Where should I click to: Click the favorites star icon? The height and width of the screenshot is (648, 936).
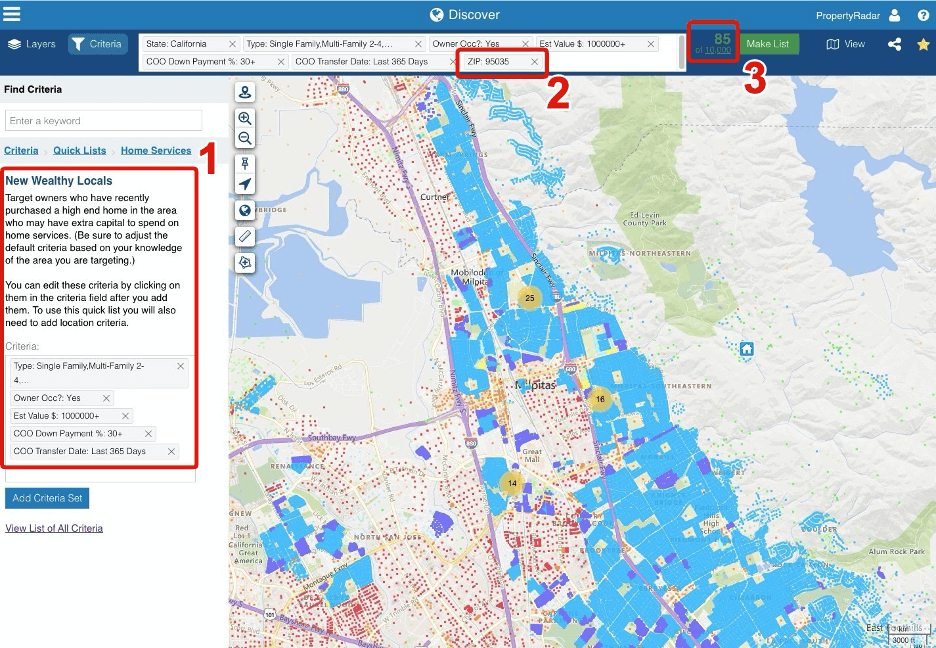(x=923, y=44)
